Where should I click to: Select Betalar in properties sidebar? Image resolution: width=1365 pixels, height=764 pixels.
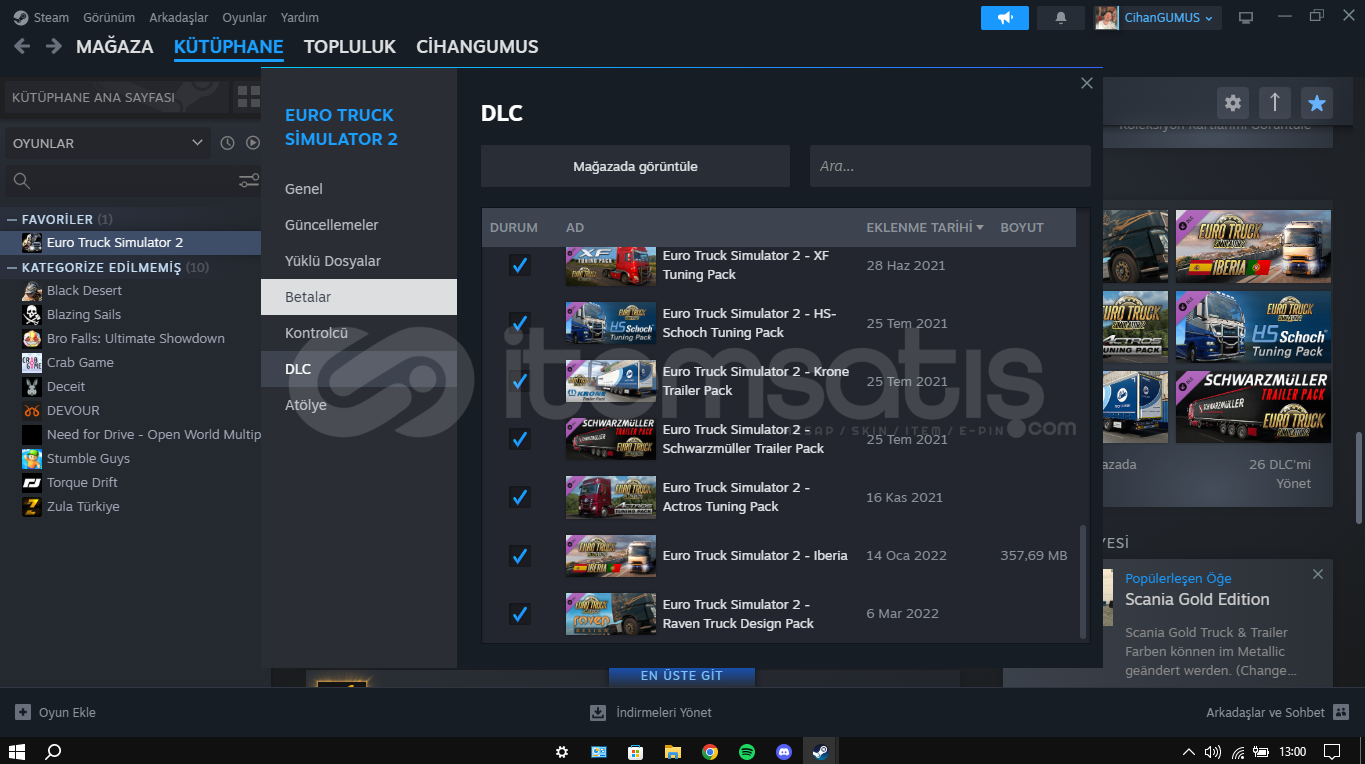click(359, 297)
